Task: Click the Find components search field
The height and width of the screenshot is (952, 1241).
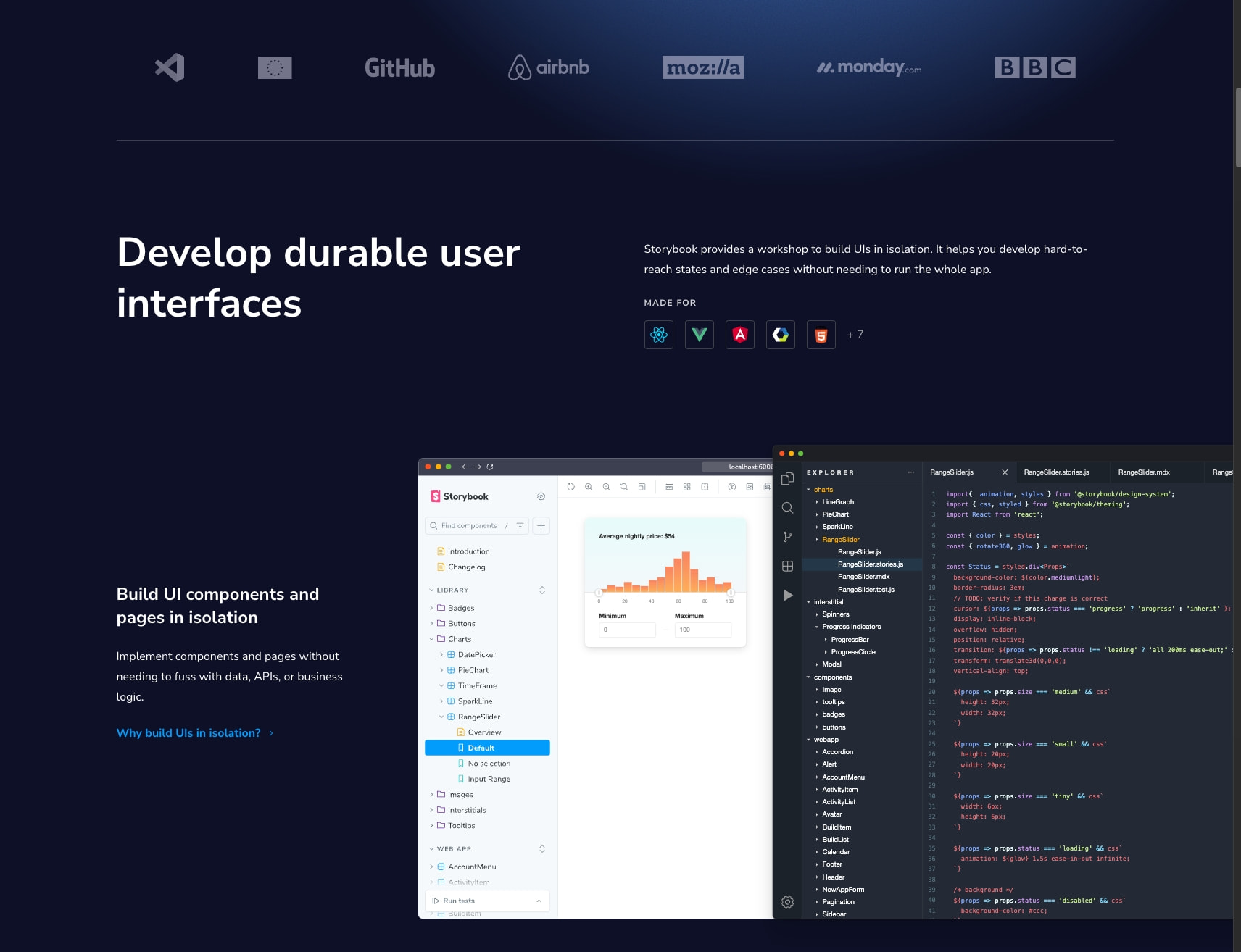Action: (x=477, y=526)
